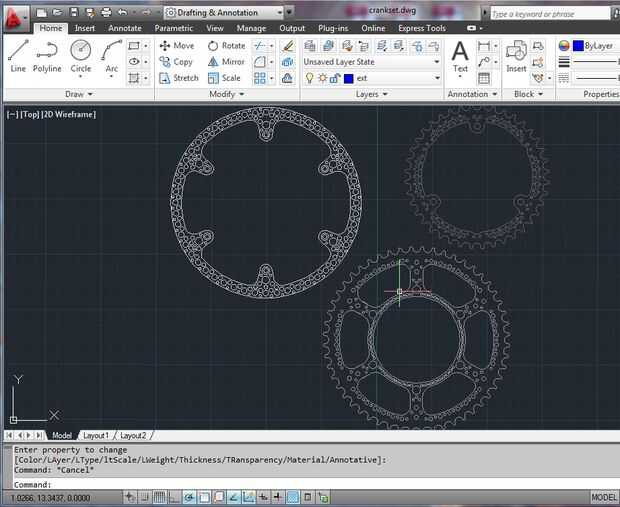The width and height of the screenshot is (620, 507).
Task: Open Layer Properties manager icon
Action: [x=310, y=46]
